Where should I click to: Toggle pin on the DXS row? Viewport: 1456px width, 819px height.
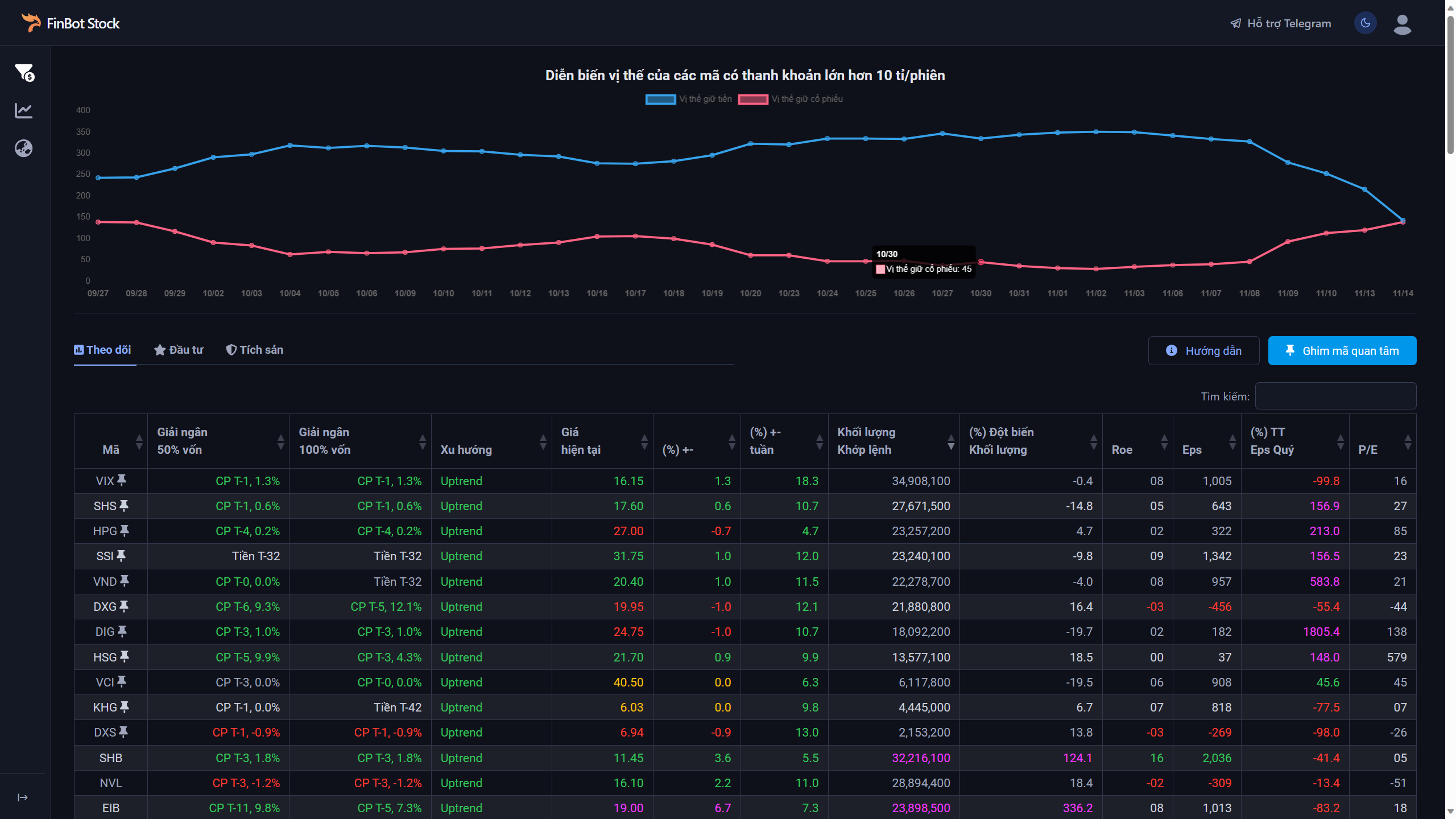pyautogui.click(x=123, y=732)
